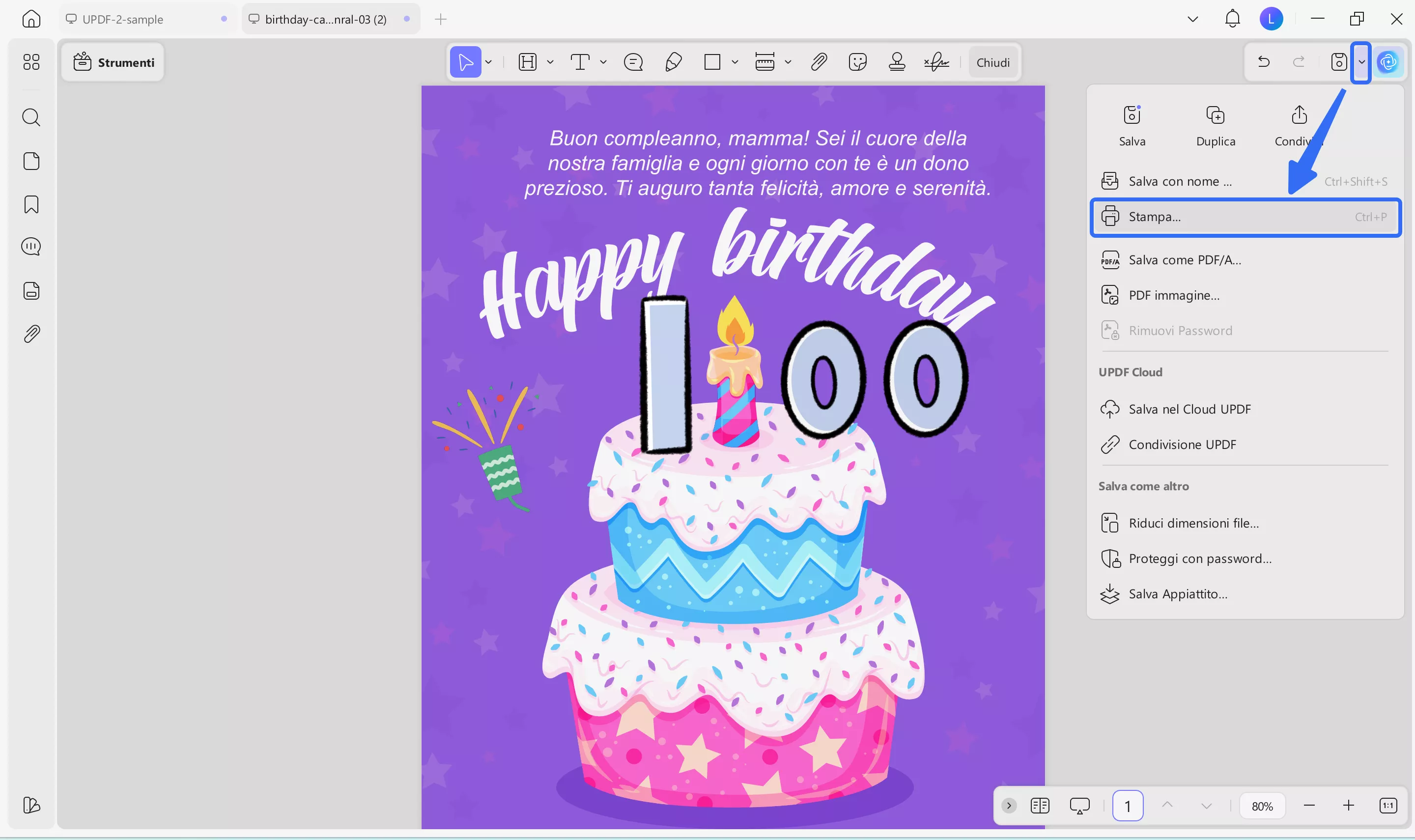The width and height of the screenshot is (1415, 840).
Task: Select the Sticker tool in the toolbar
Action: [857, 62]
